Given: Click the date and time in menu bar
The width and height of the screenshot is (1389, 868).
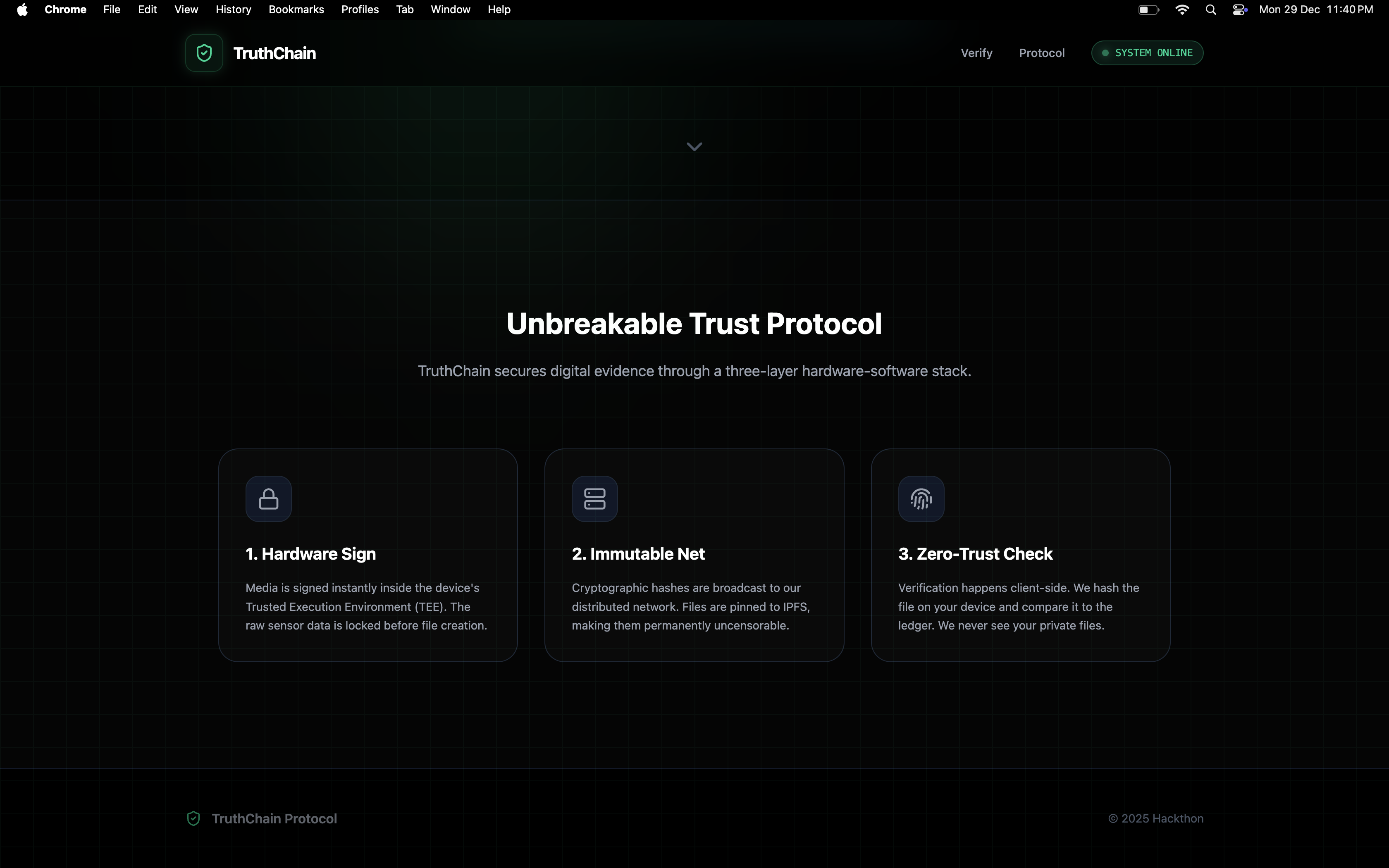Looking at the screenshot, I should [1315, 10].
